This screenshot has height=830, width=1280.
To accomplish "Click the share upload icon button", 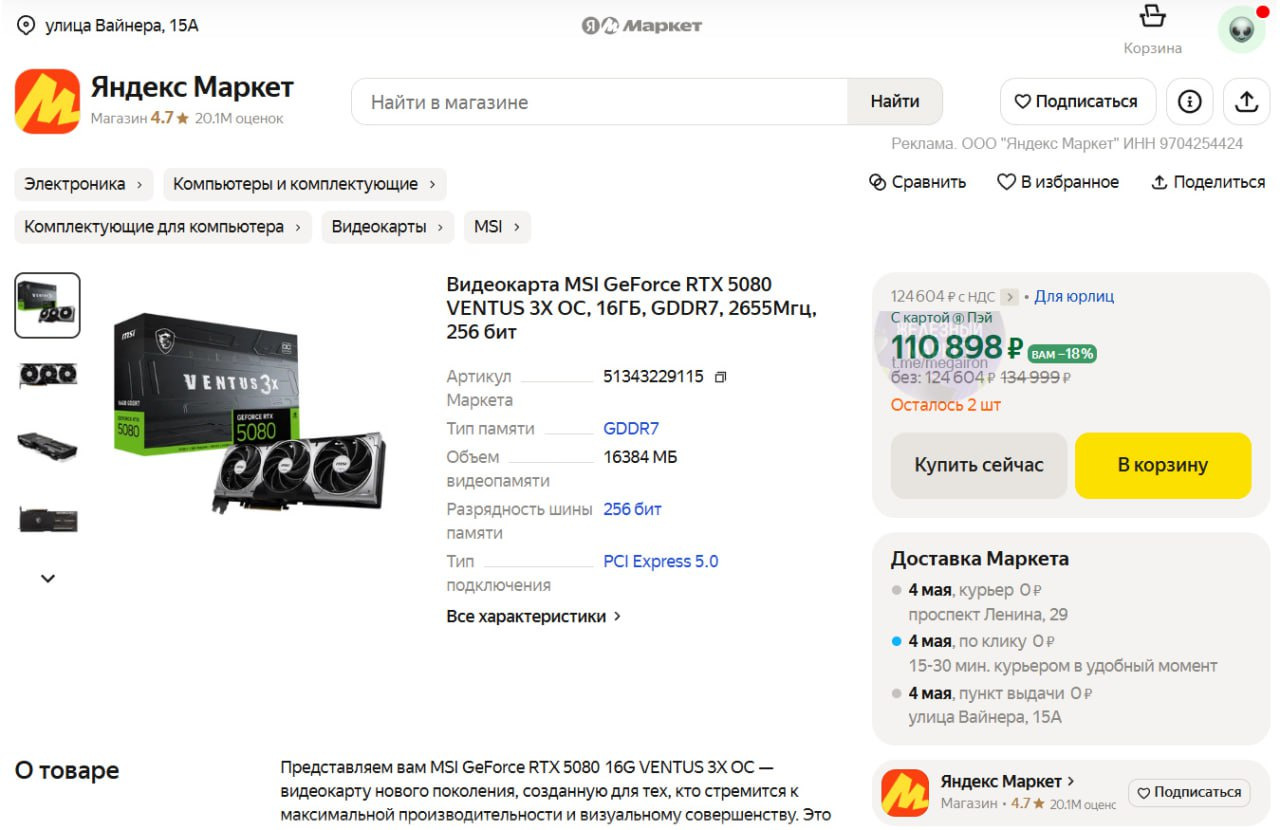I will tap(1246, 102).
